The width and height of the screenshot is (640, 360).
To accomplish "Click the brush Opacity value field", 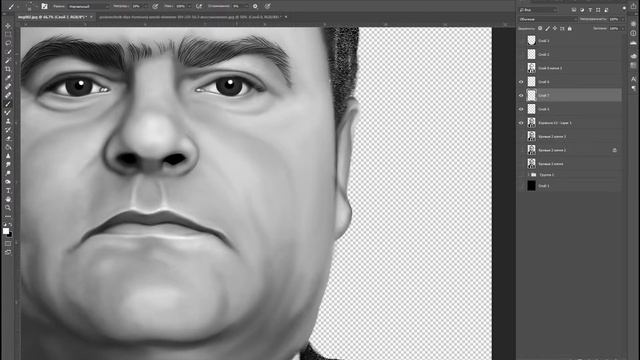I will coord(138,6).
